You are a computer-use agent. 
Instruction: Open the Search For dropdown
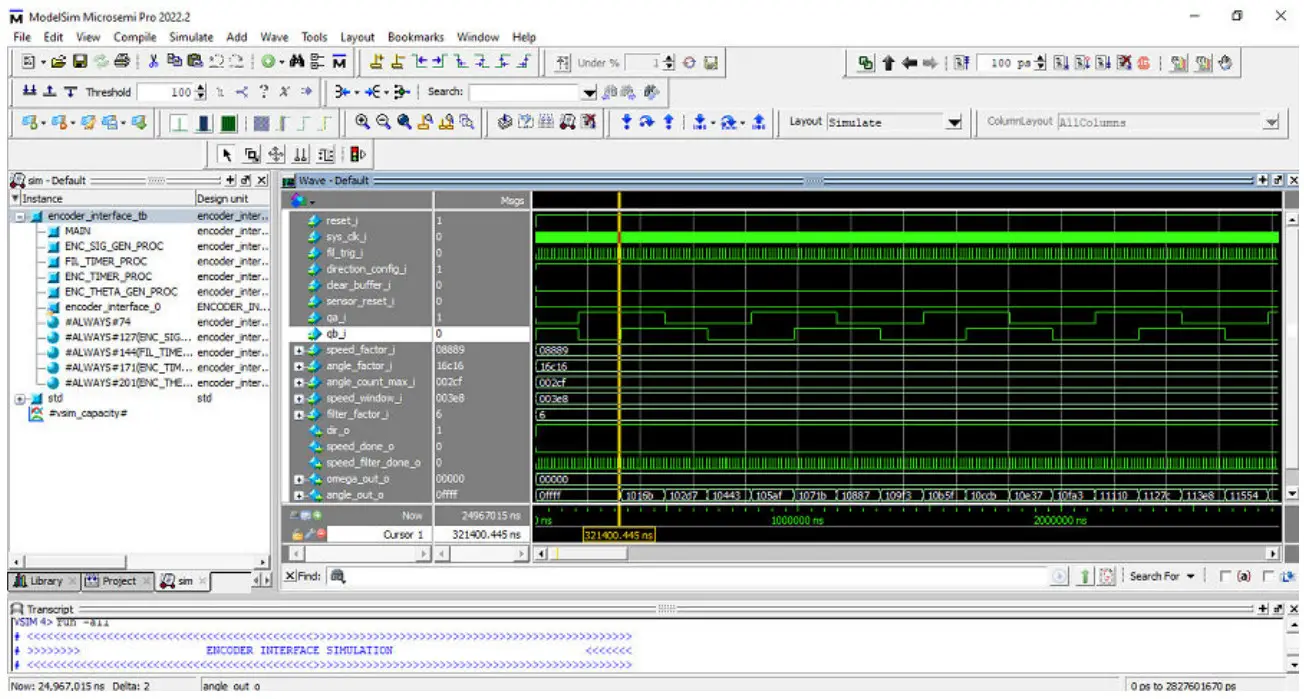pyautogui.click(x=1164, y=576)
